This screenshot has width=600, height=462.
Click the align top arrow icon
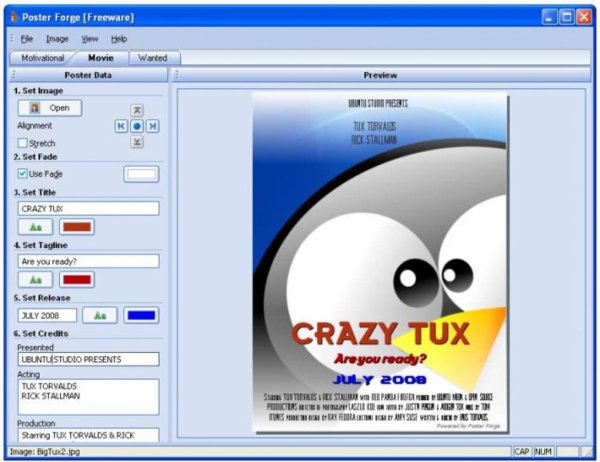(x=137, y=109)
